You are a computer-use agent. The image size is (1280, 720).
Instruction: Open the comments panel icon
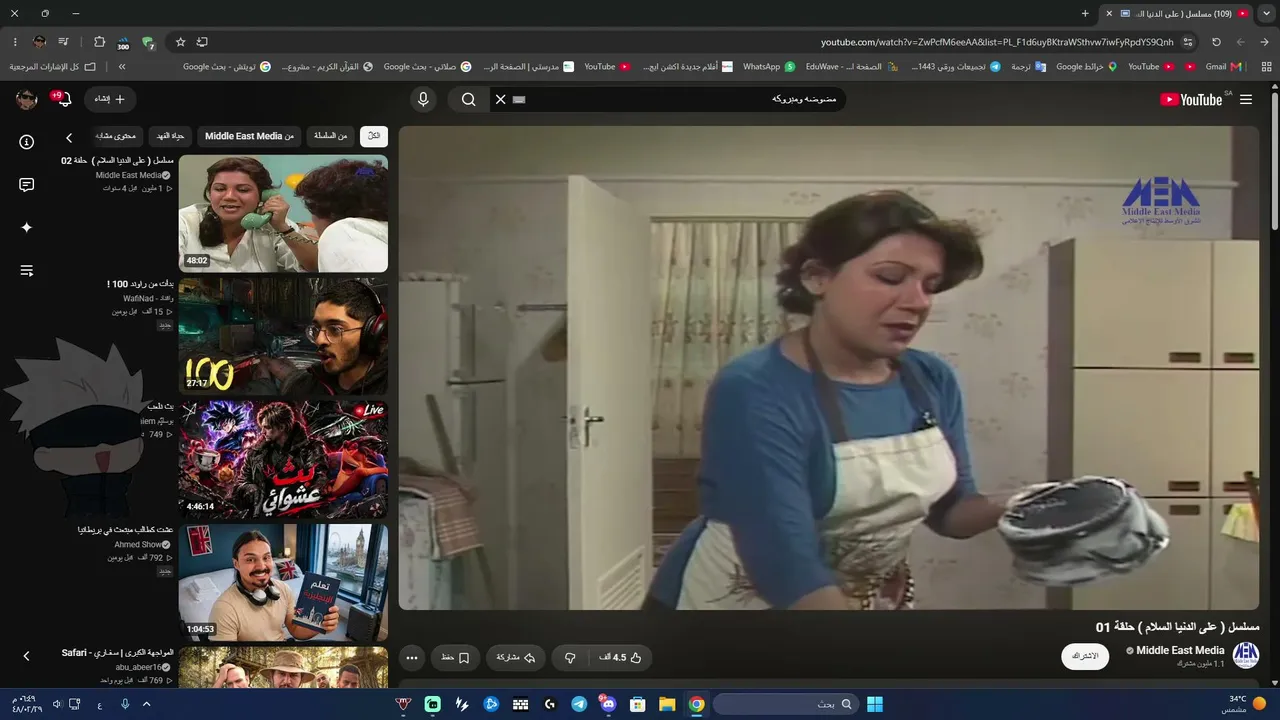point(27,185)
